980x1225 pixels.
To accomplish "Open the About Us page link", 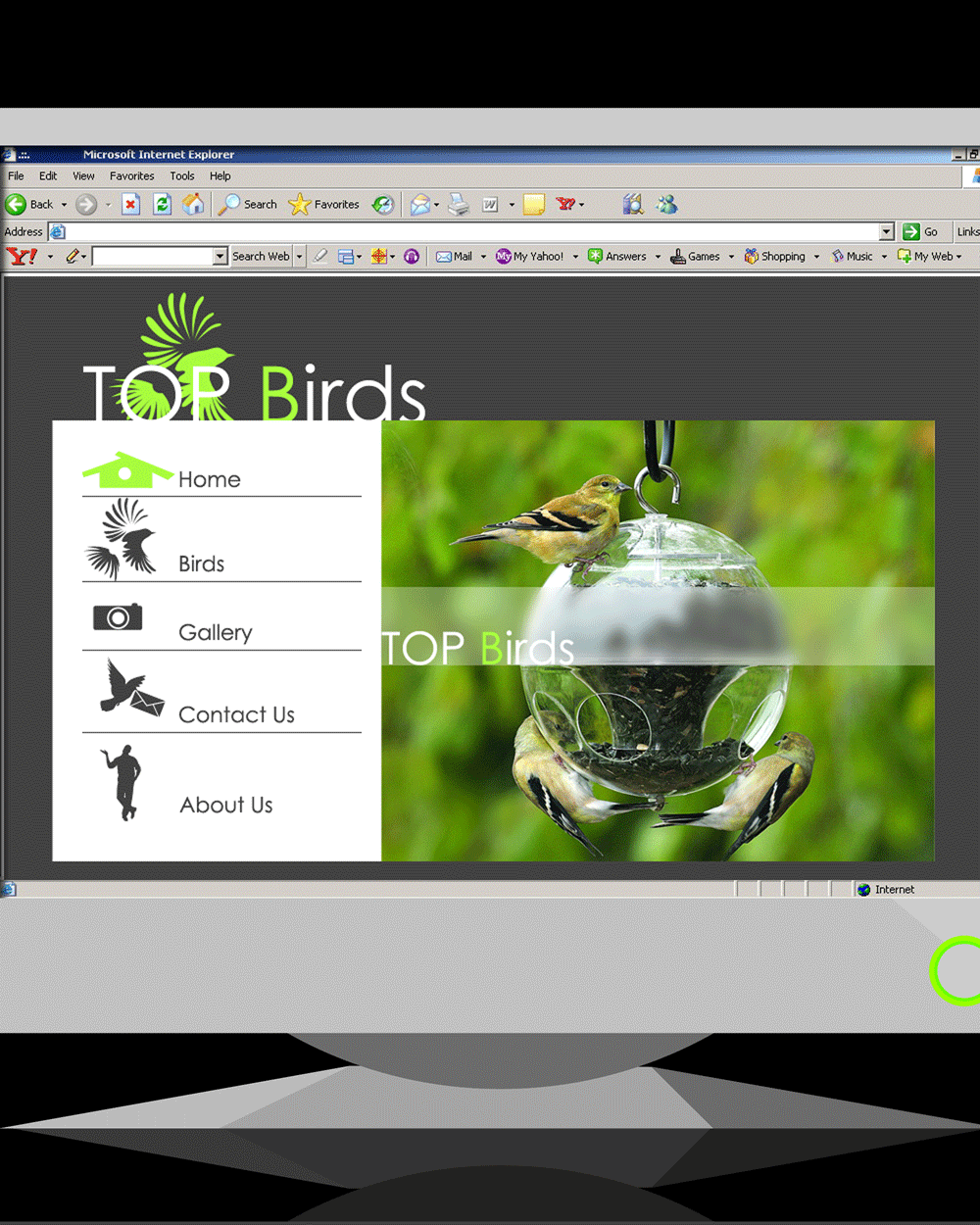I will coord(226,805).
